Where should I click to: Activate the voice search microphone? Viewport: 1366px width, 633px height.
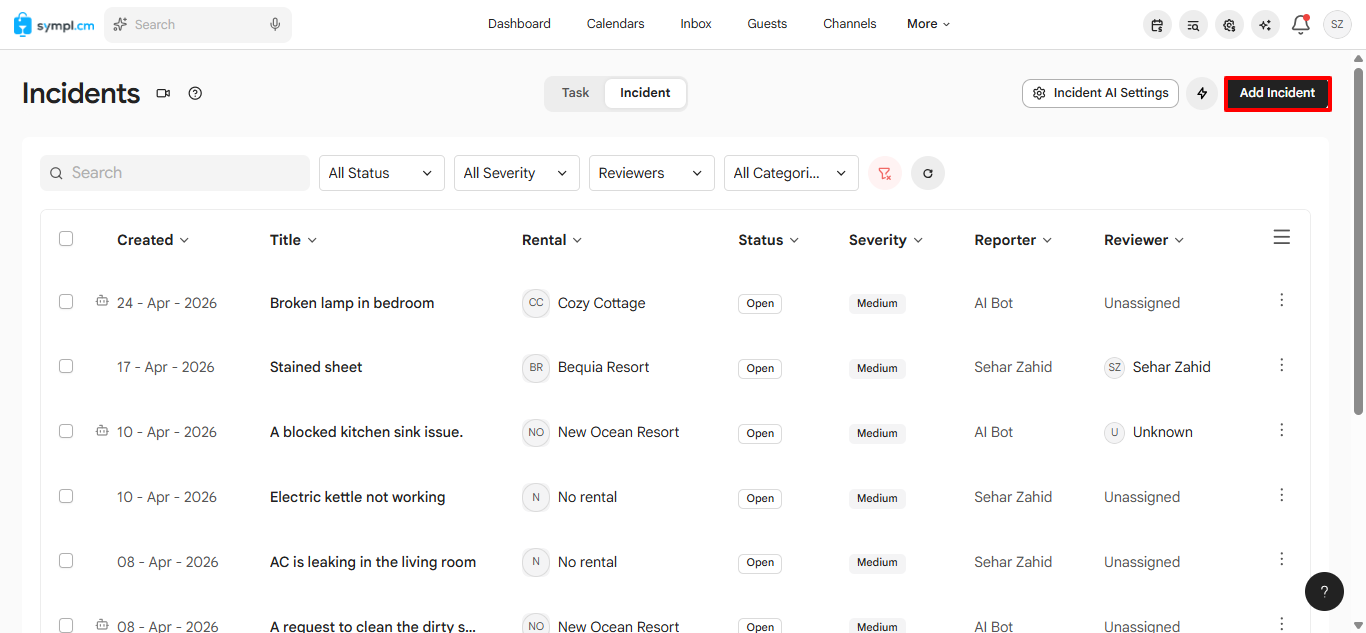[275, 24]
